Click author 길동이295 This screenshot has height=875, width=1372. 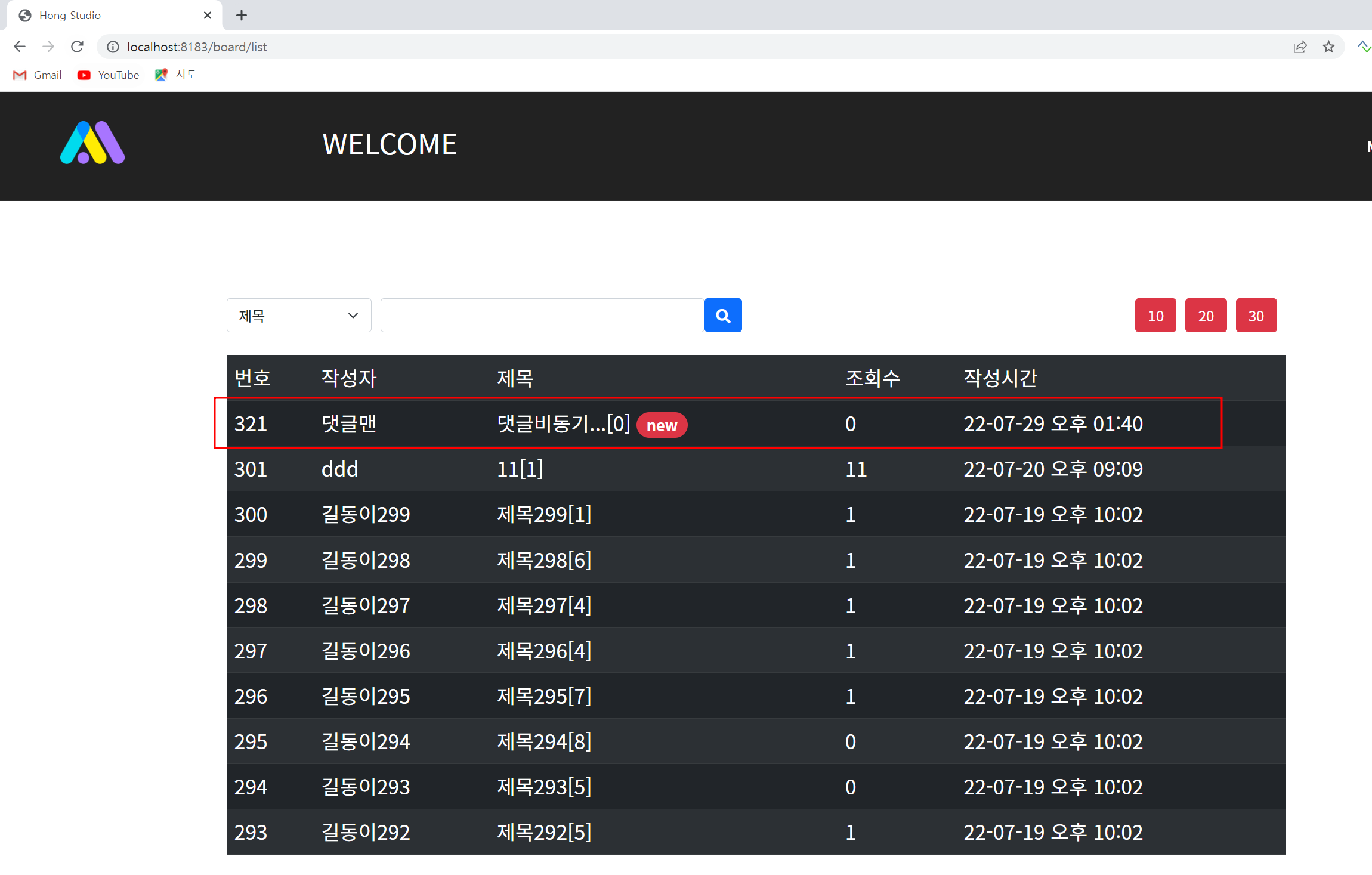(x=366, y=696)
